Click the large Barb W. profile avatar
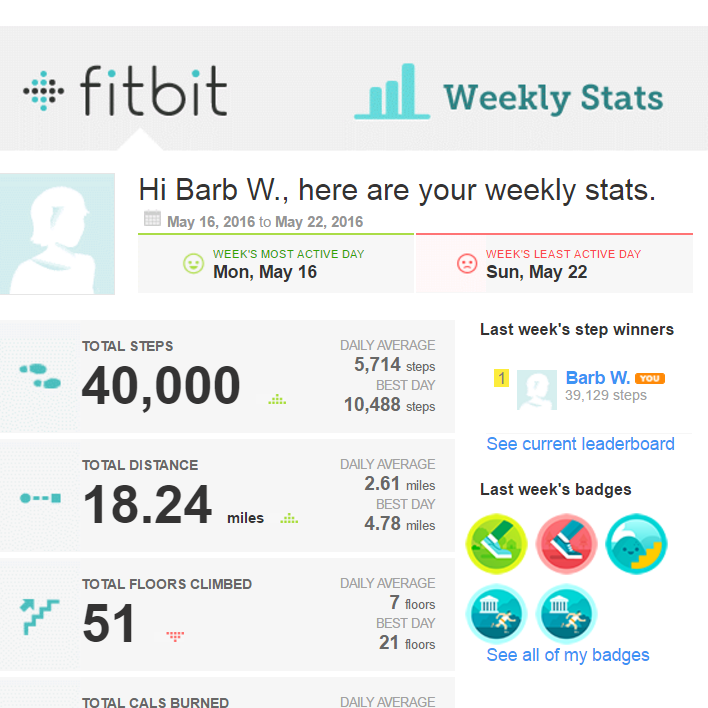 click(x=57, y=234)
